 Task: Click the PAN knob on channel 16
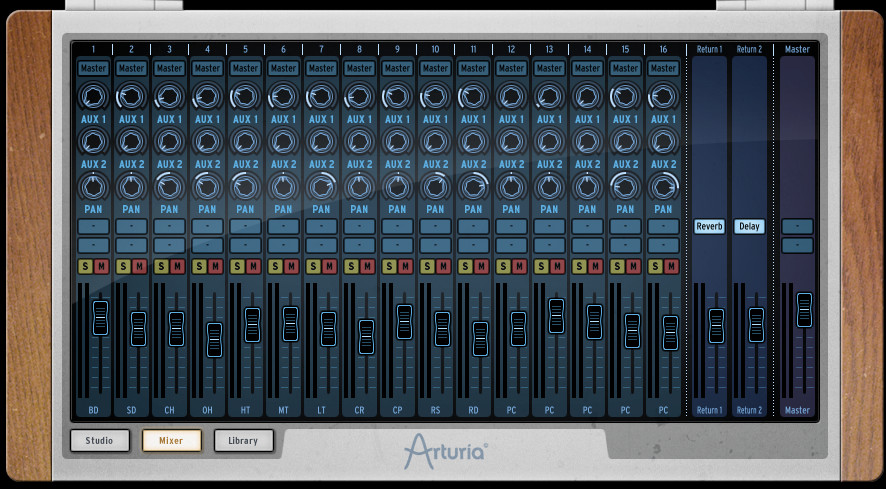pos(663,186)
